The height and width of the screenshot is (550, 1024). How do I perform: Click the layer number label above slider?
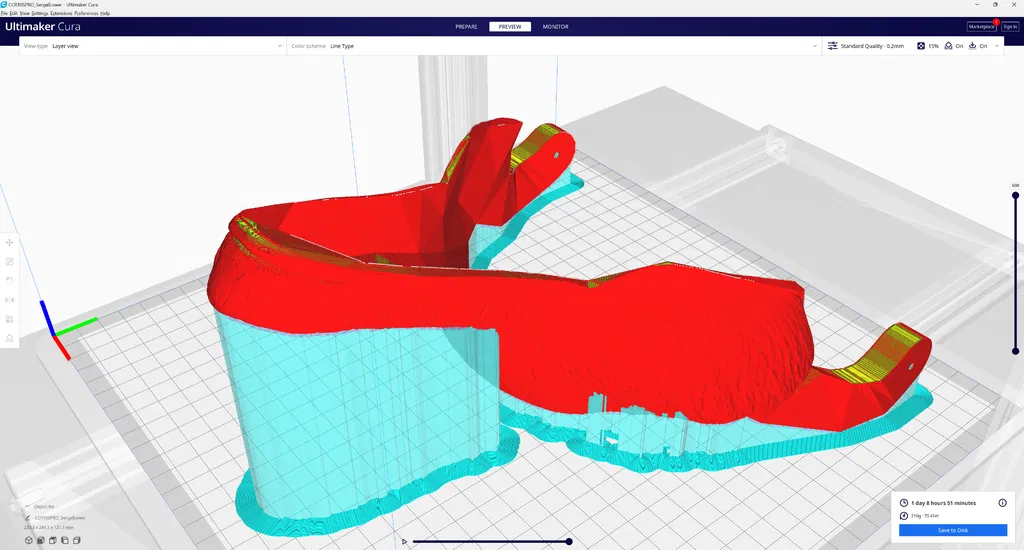(x=1016, y=186)
